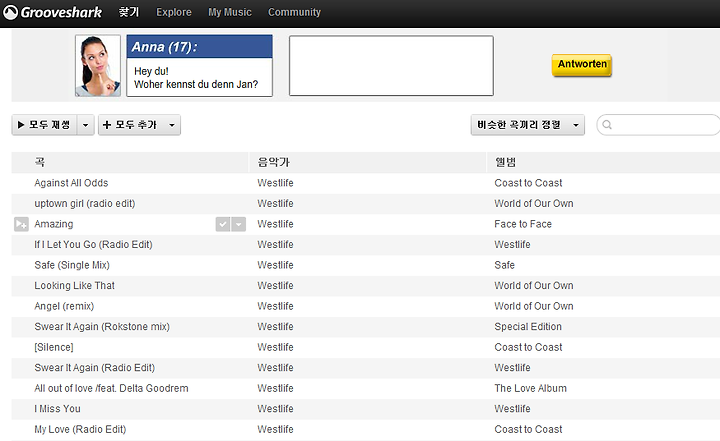This screenshot has width=720, height=441.
Task: Select Swear It Again (Rokstone mix)
Action: point(102,327)
